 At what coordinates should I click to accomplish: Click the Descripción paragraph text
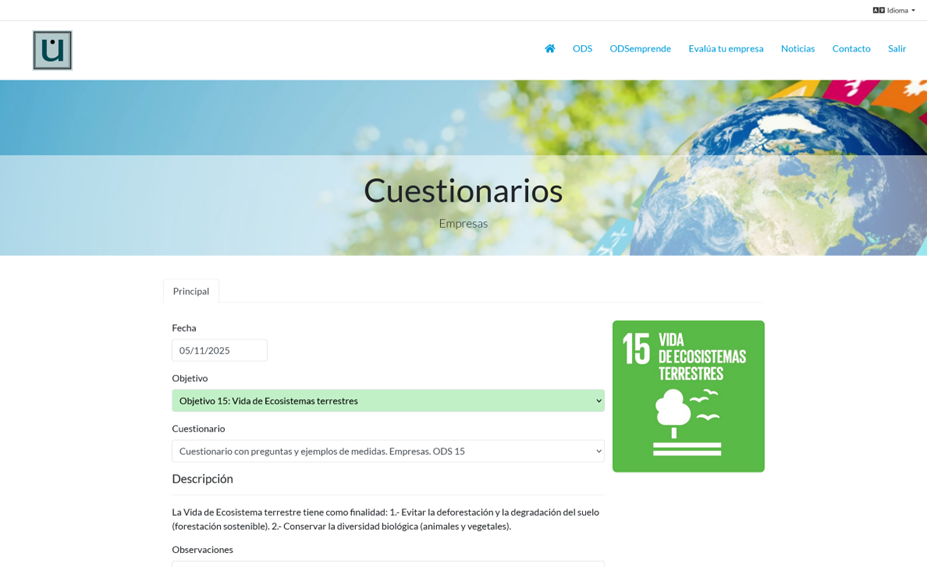click(x=387, y=519)
